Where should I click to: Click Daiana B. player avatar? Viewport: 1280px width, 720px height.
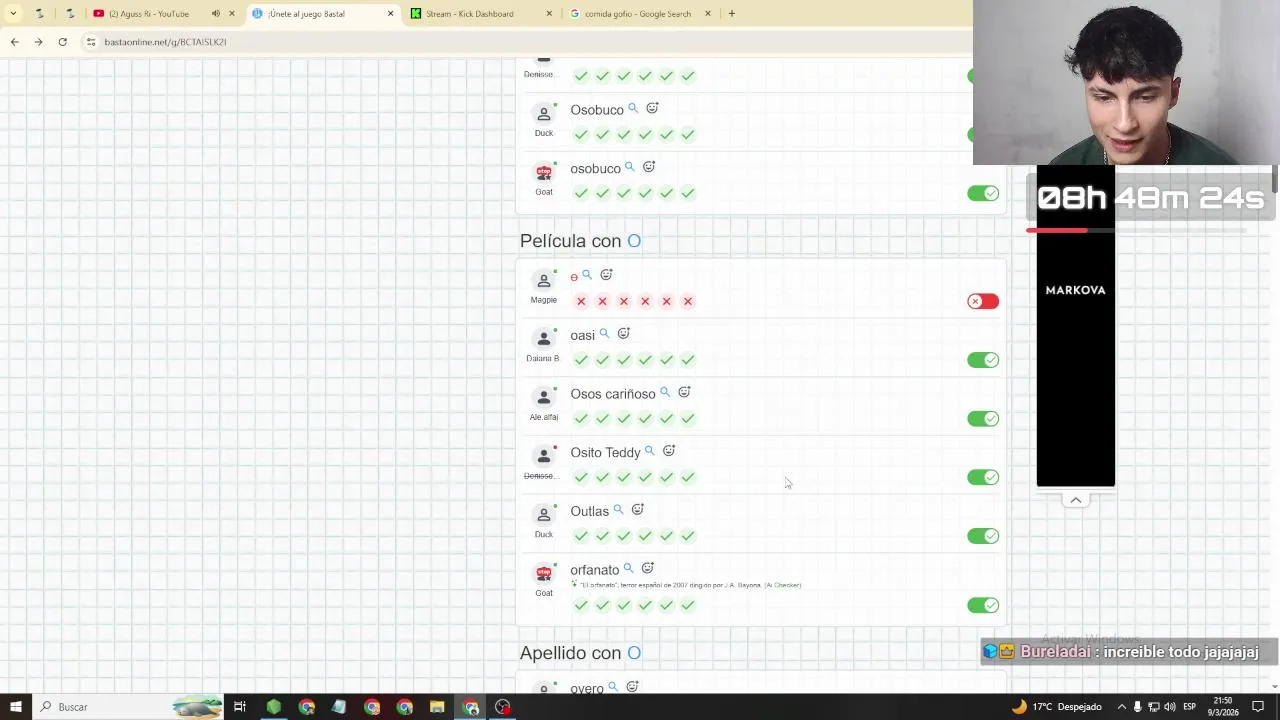coord(544,339)
